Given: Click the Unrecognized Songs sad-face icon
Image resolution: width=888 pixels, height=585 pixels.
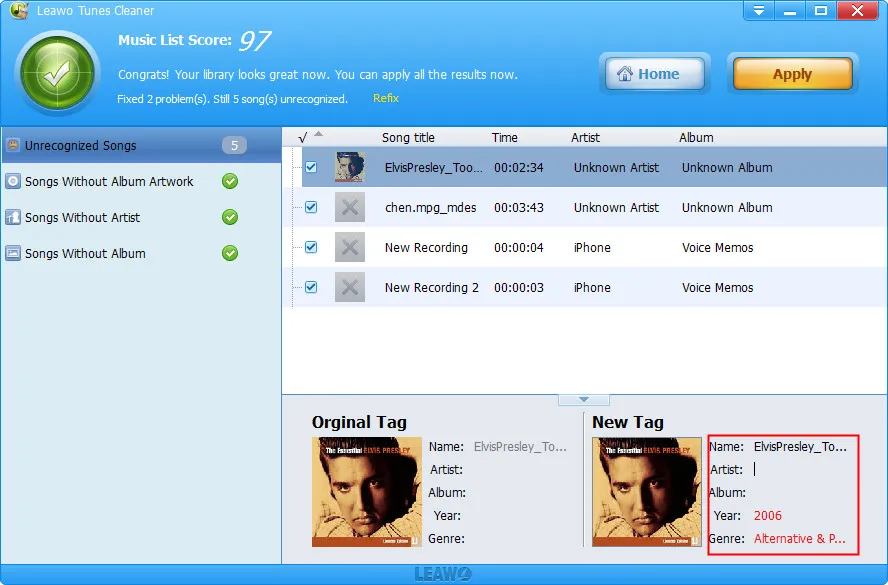Looking at the screenshot, I should pos(13,145).
